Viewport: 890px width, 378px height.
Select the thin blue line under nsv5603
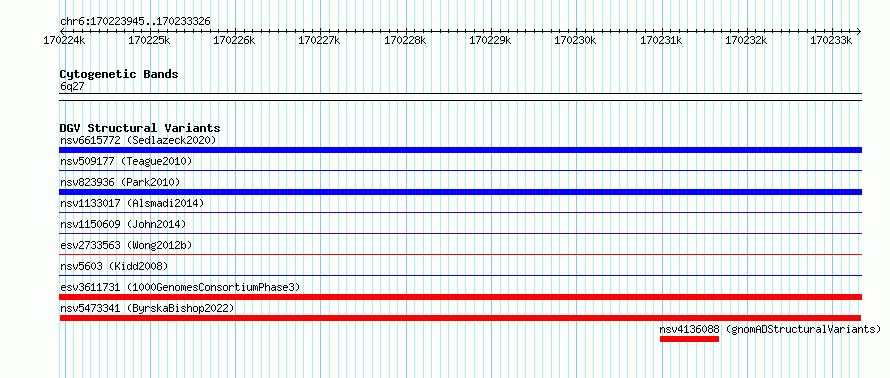[460, 275]
